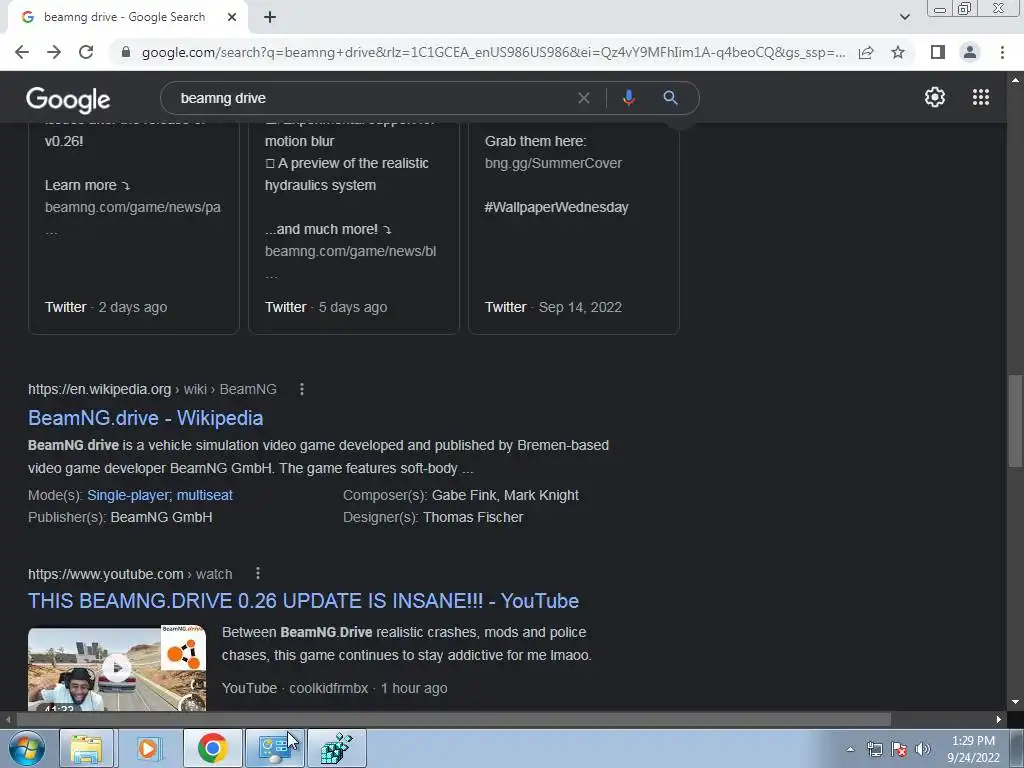1024x768 pixels.
Task: Open the tweet card from 2 days ago
Action: 134,229
